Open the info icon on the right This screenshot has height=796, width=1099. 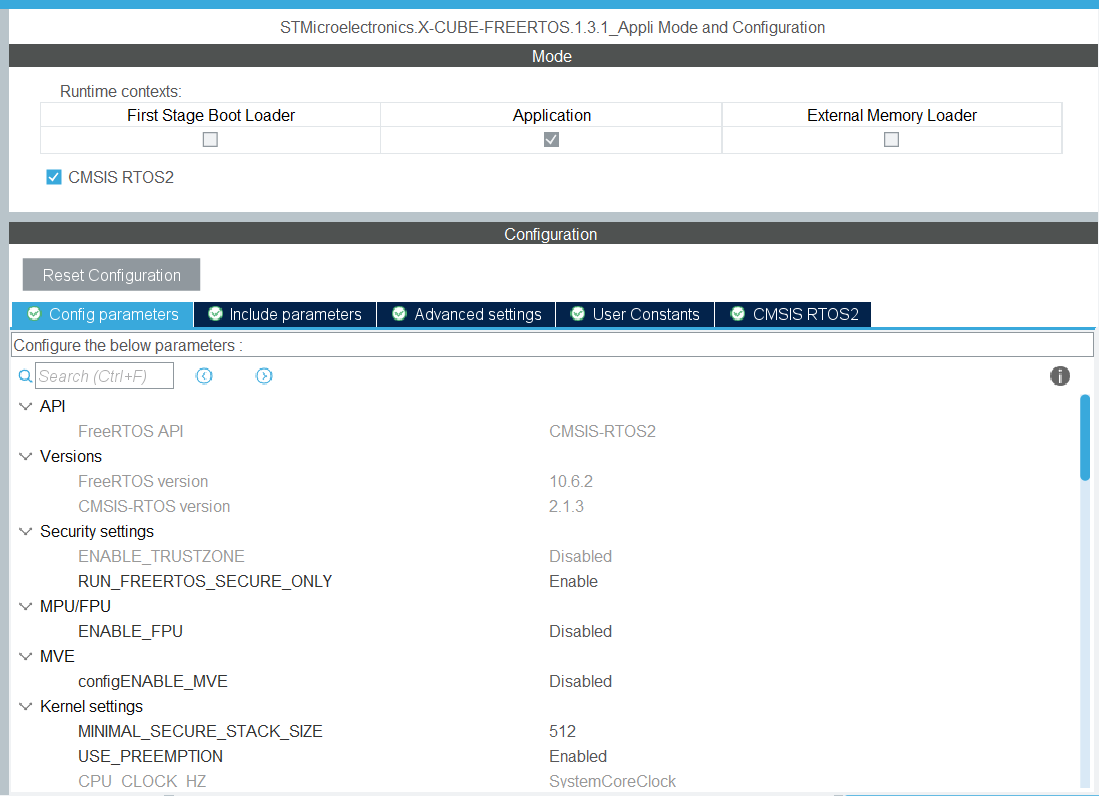click(1060, 375)
